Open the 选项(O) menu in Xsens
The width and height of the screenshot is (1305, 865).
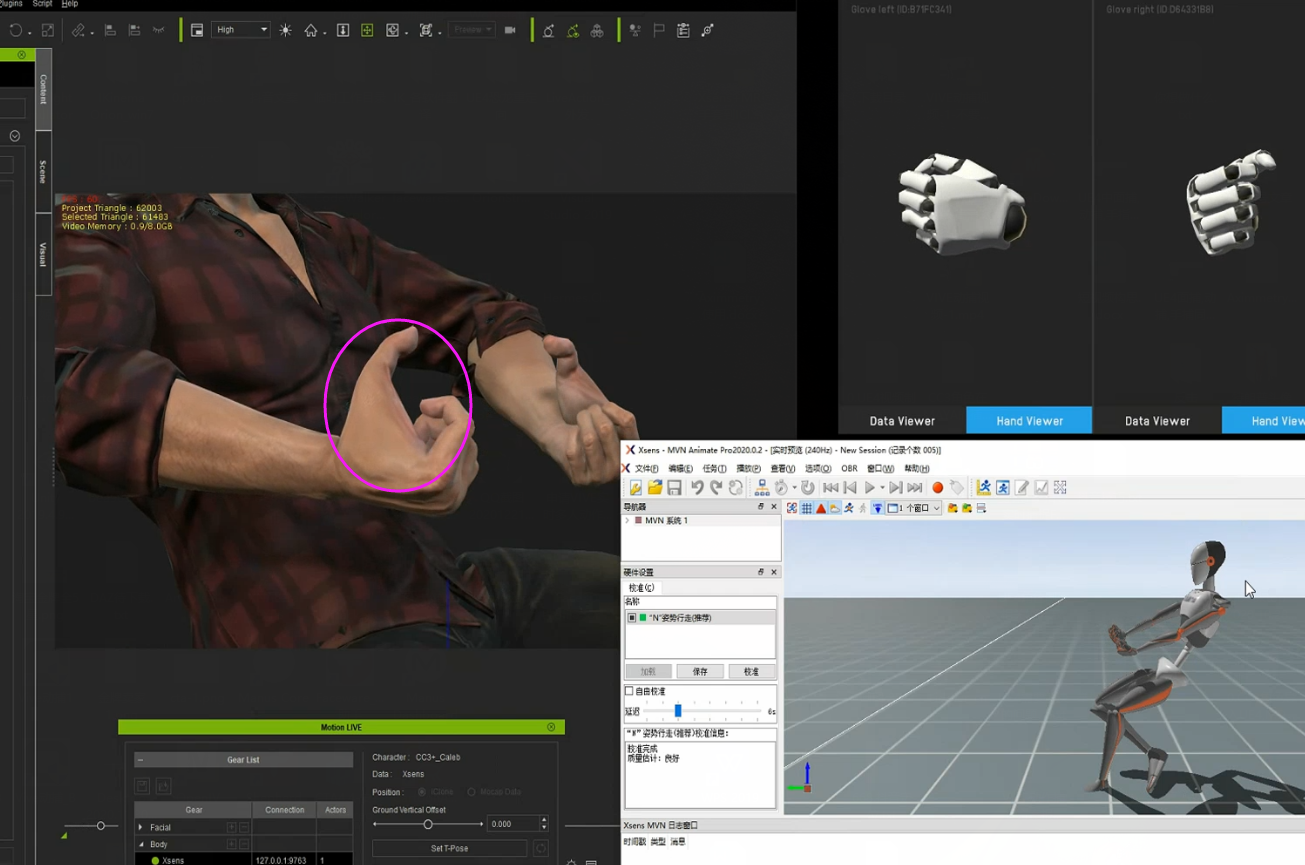tap(818, 468)
